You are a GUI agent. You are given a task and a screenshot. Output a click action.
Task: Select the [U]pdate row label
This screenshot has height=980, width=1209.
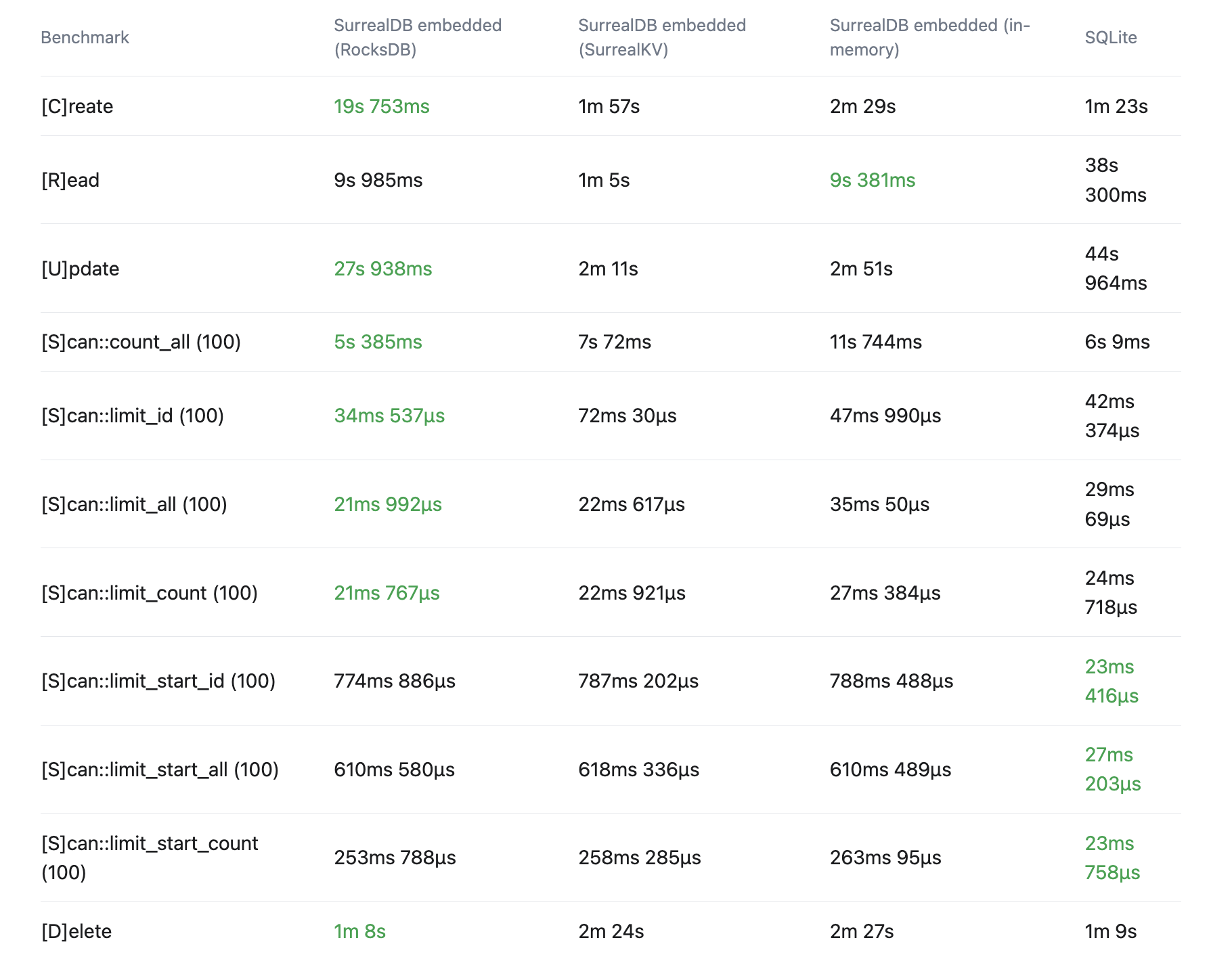[80, 269]
